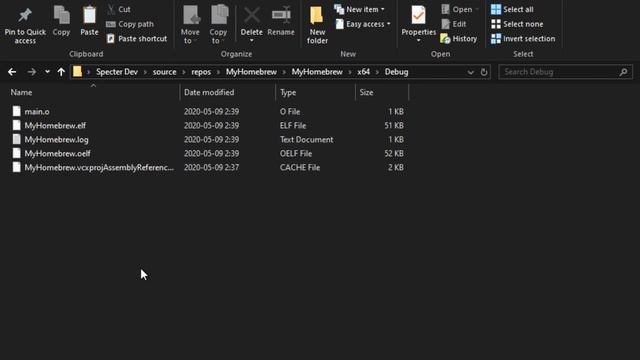This screenshot has width=640, height=360.
Task: Go up one folder level
Action: (x=61, y=72)
